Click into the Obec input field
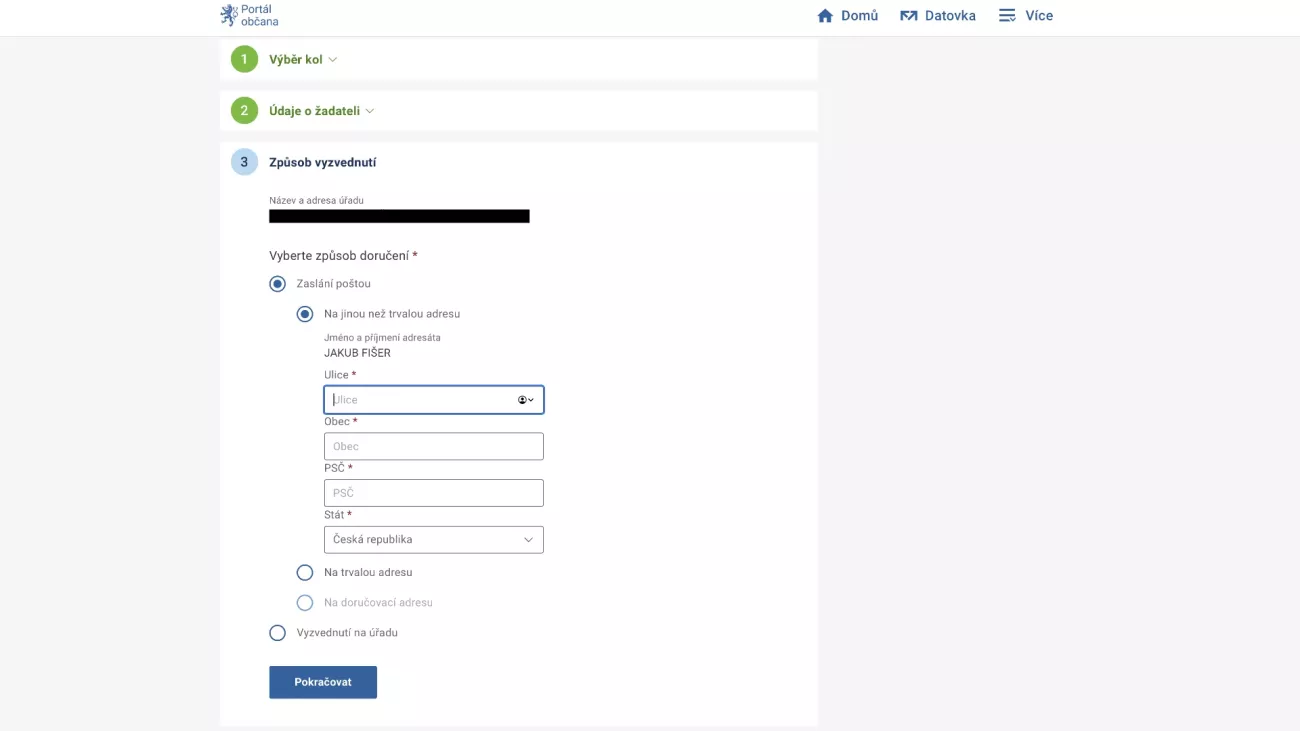The image size is (1300, 731). [x=433, y=446]
